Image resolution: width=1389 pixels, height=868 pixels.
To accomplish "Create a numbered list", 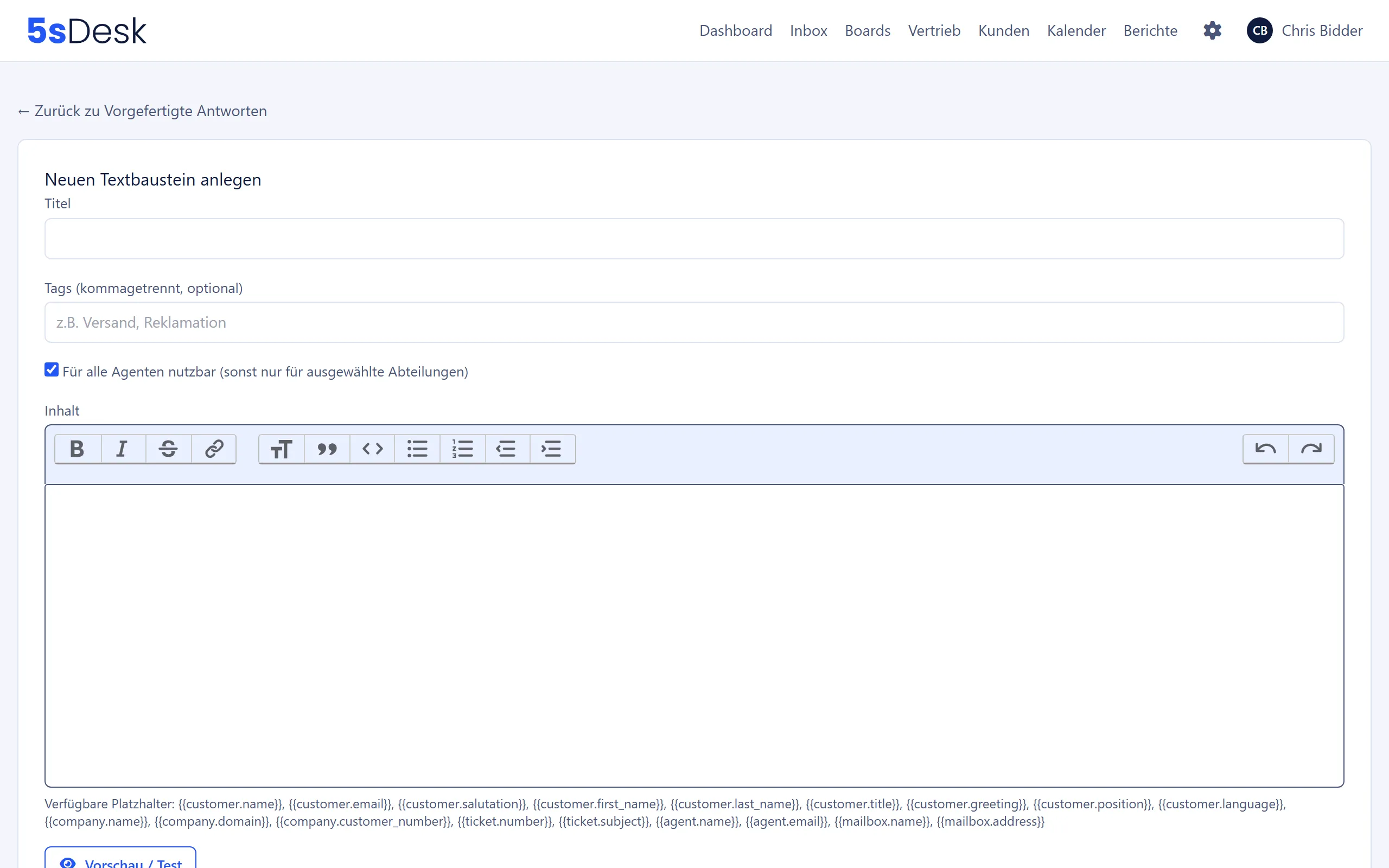I will [x=463, y=449].
